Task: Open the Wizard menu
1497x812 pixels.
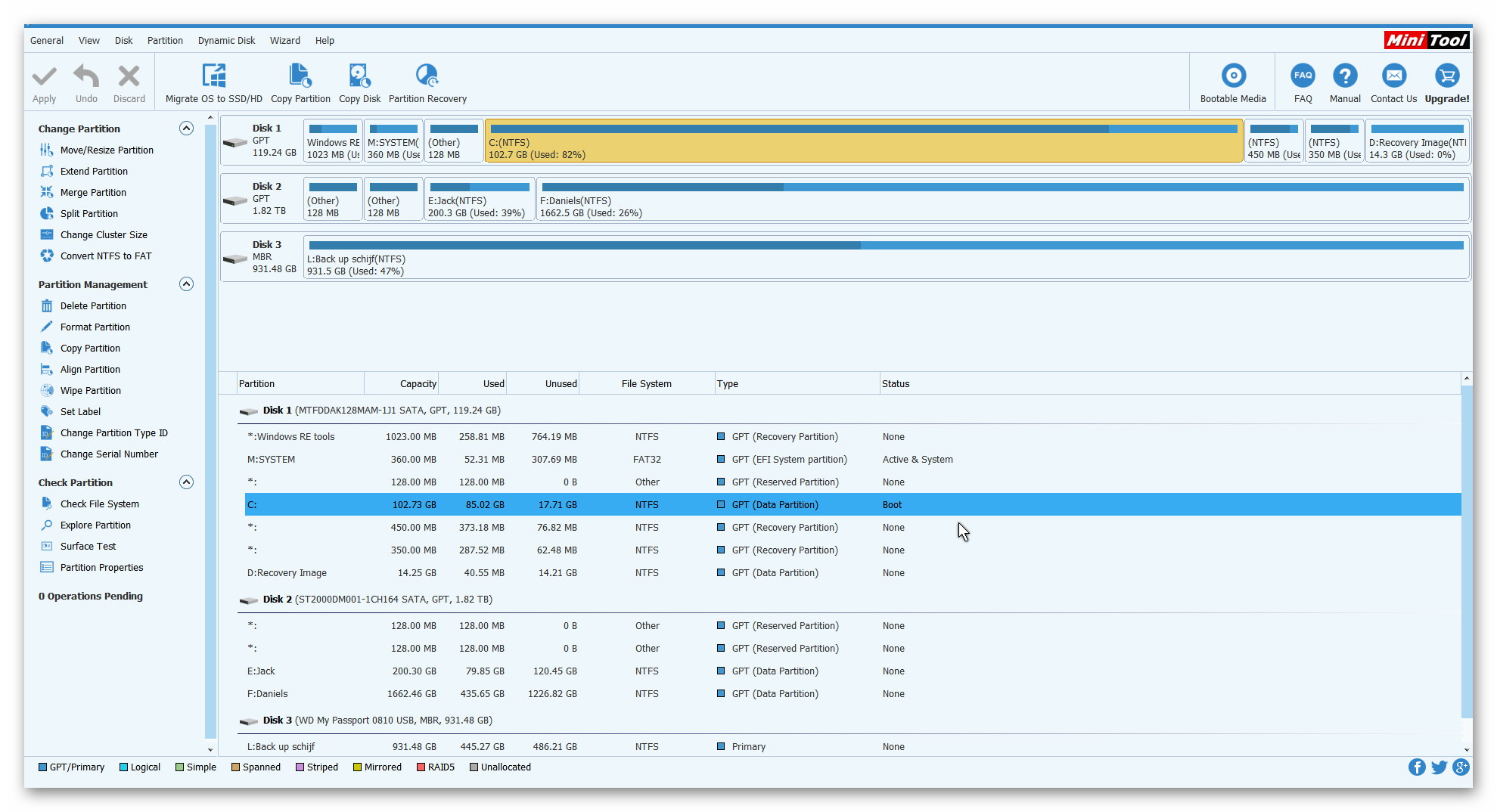Action: pyautogui.click(x=284, y=41)
